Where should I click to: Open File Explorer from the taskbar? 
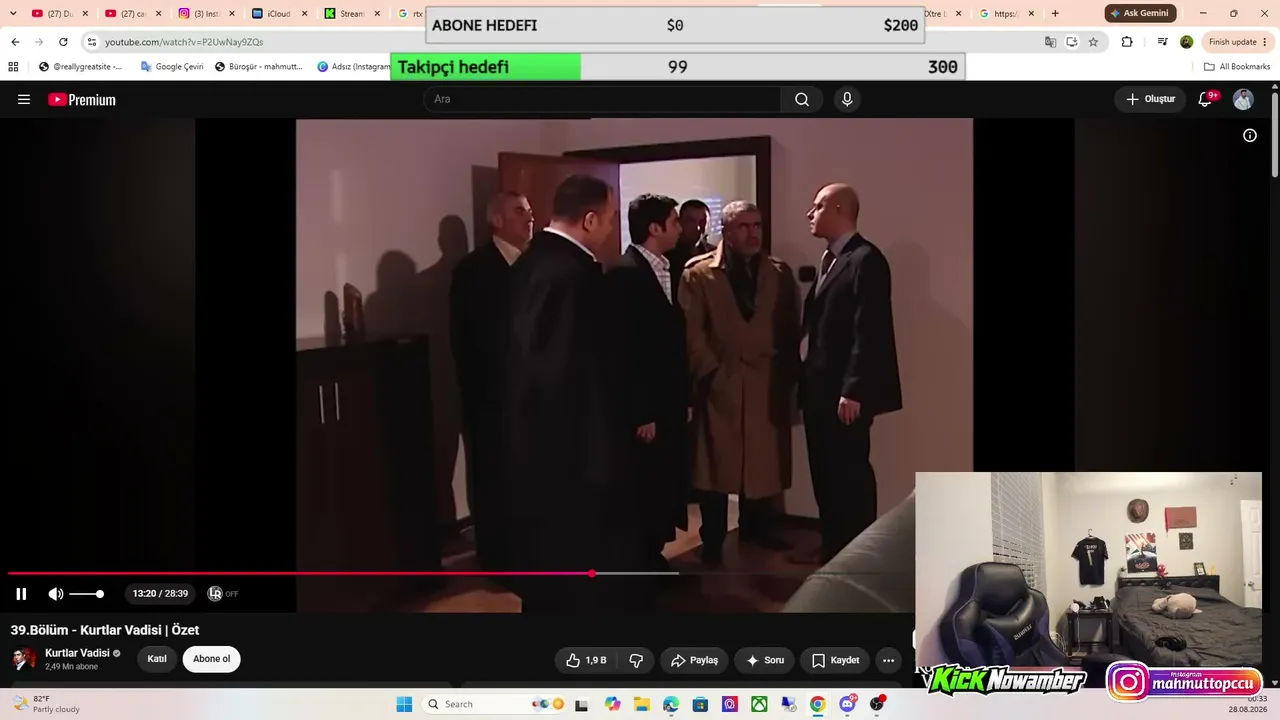click(x=642, y=704)
